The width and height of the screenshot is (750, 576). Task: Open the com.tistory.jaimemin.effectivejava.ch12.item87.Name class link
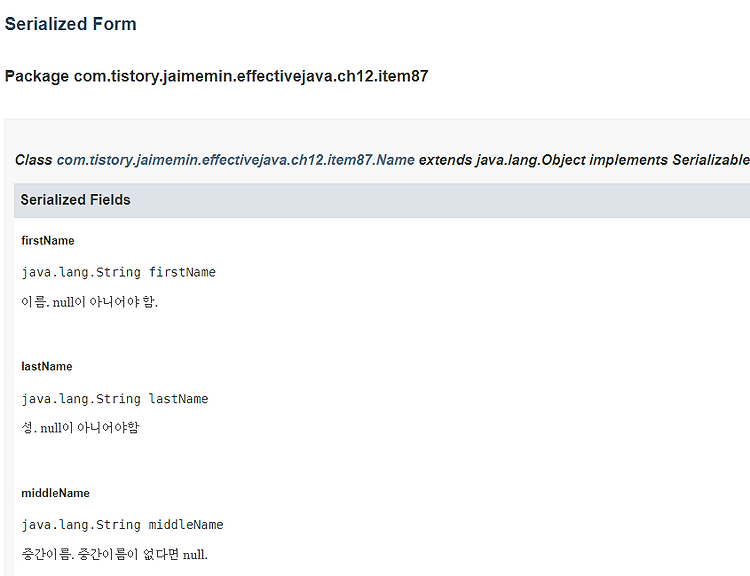coord(235,160)
